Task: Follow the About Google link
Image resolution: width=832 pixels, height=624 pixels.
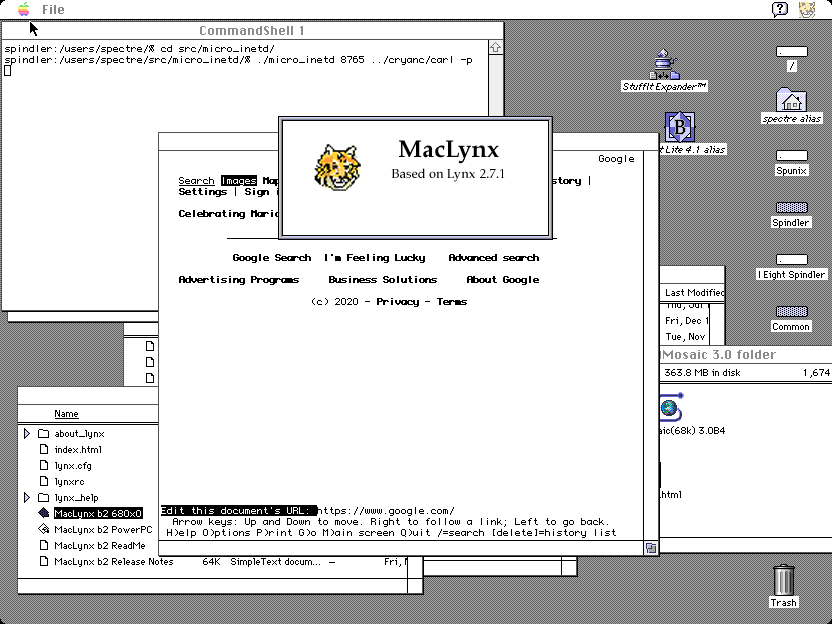Action: click(502, 279)
